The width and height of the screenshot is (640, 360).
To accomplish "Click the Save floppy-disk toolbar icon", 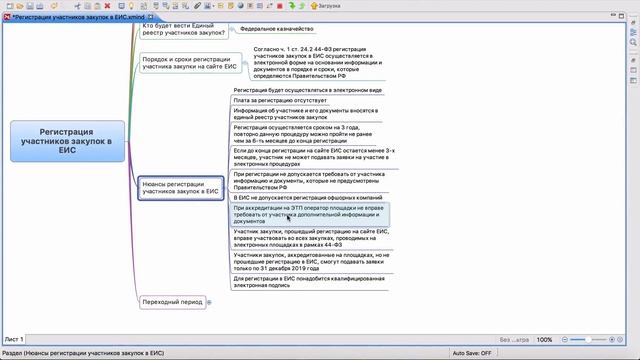I will pyautogui.click(x=30, y=6).
